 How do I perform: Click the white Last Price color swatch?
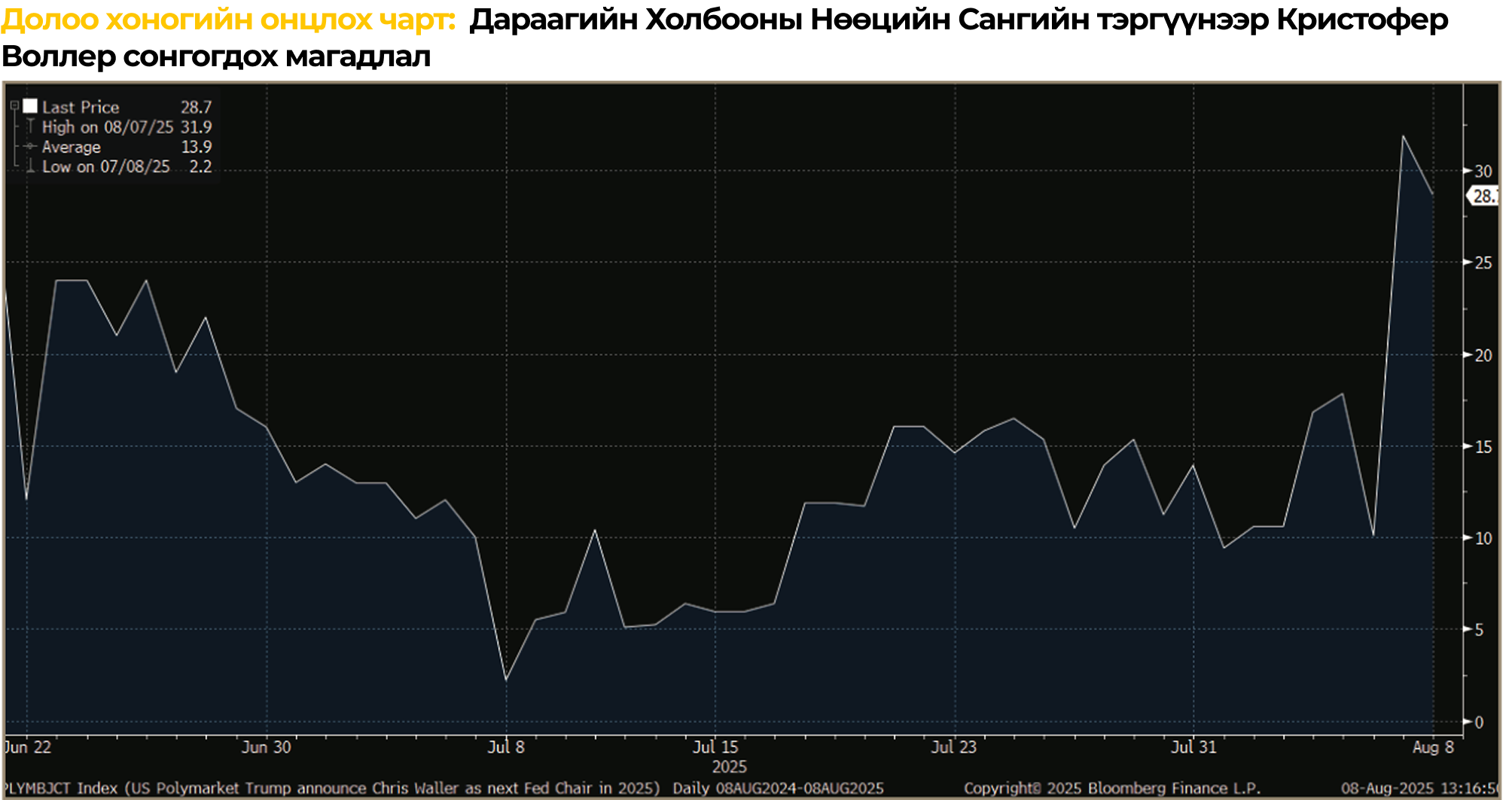pyautogui.click(x=30, y=106)
